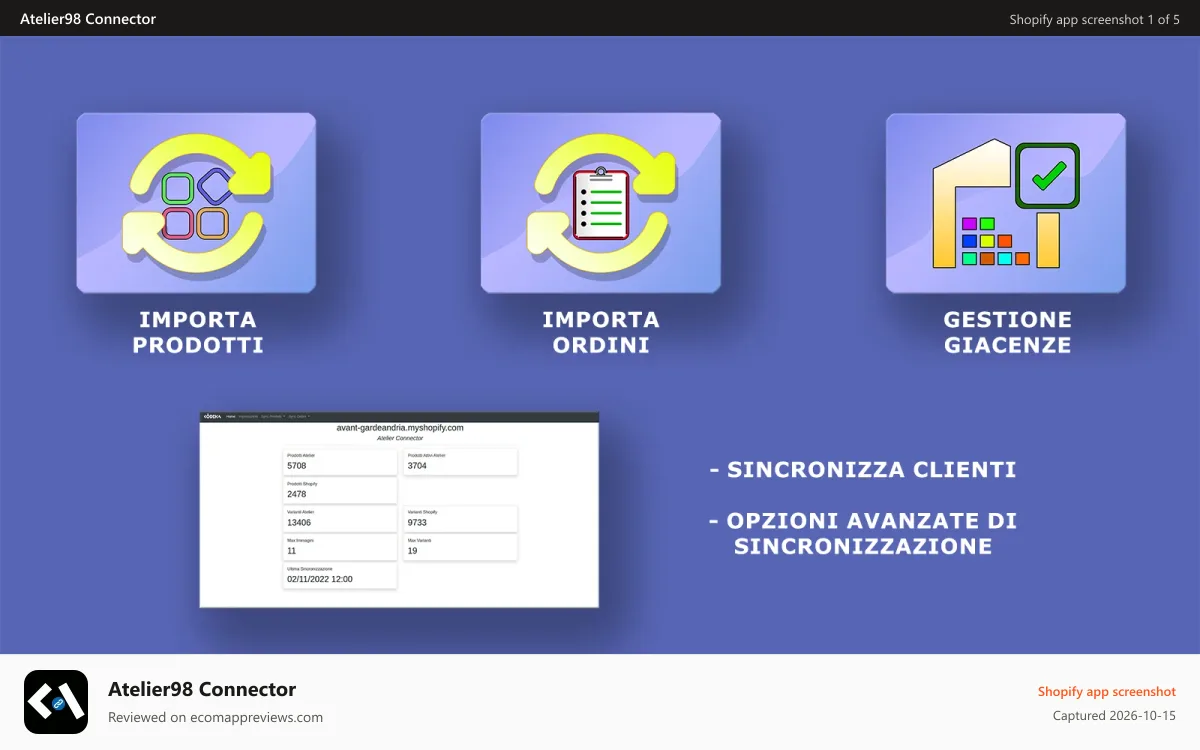Click the SINCRONIZZA CLIENTI text
Viewport: 1200px width, 750px height.
click(863, 470)
